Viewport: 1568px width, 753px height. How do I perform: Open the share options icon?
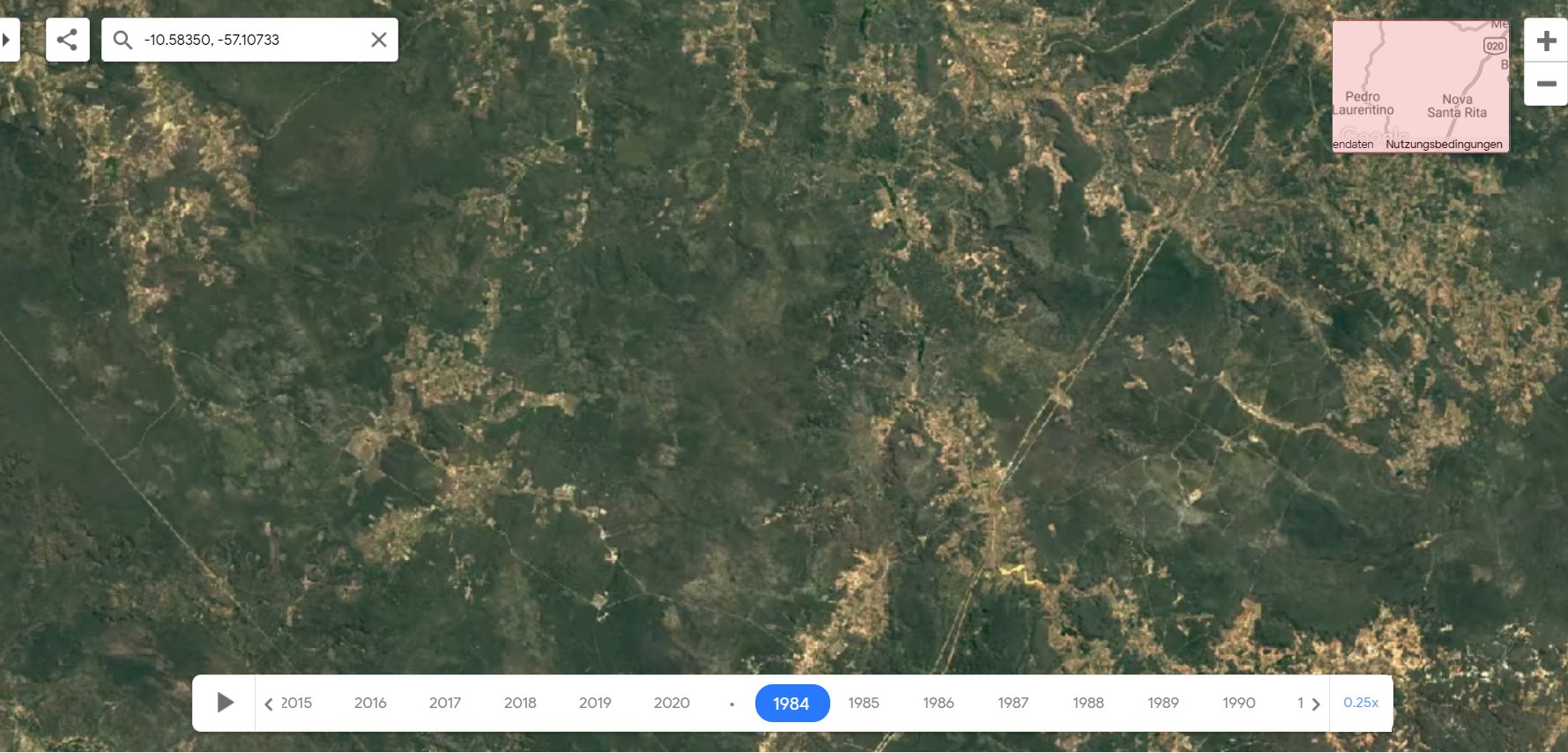pyautogui.click(x=67, y=40)
